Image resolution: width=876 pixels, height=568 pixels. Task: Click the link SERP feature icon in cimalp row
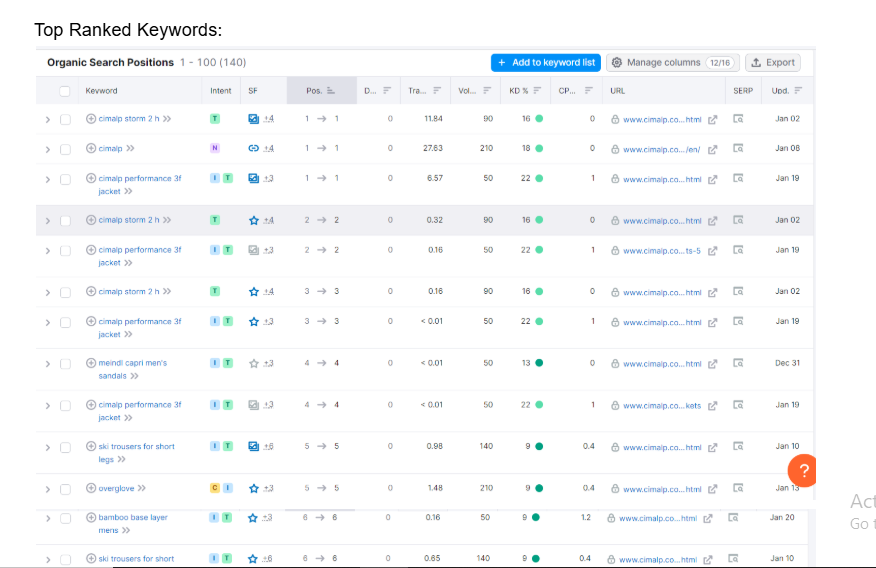[x=254, y=148]
